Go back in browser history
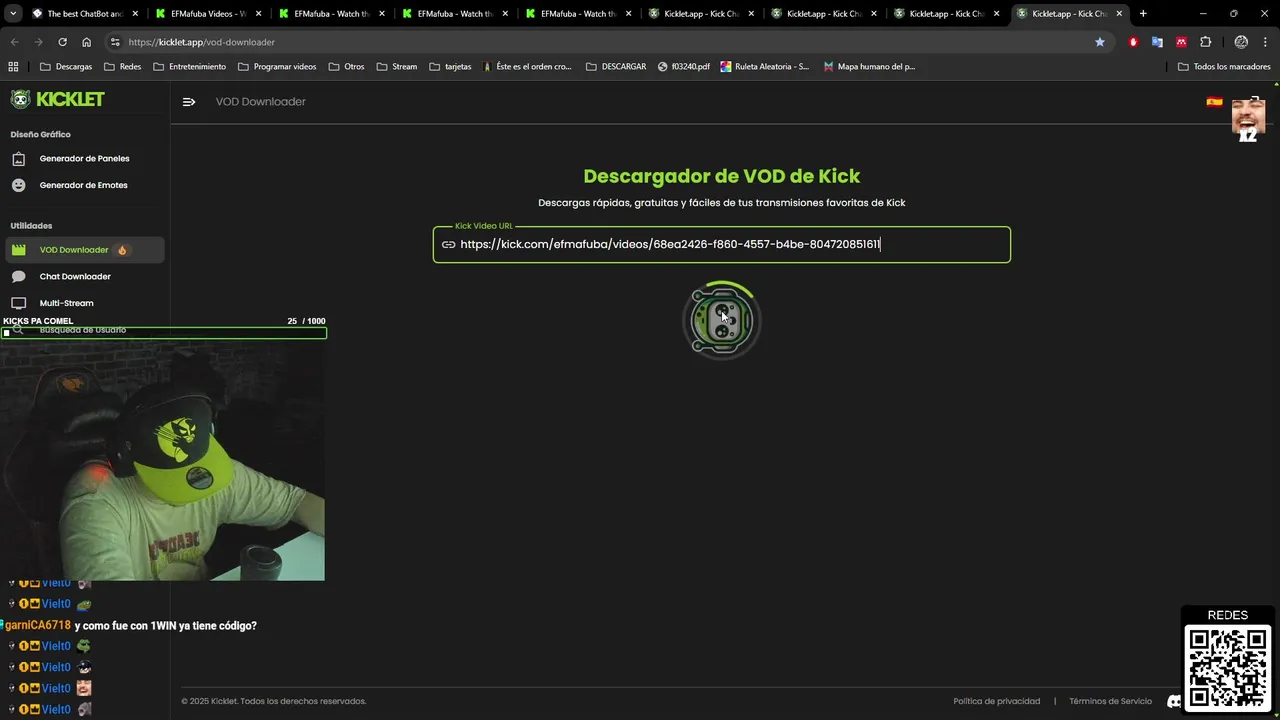The image size is (1280, 720). pos(14,42)
